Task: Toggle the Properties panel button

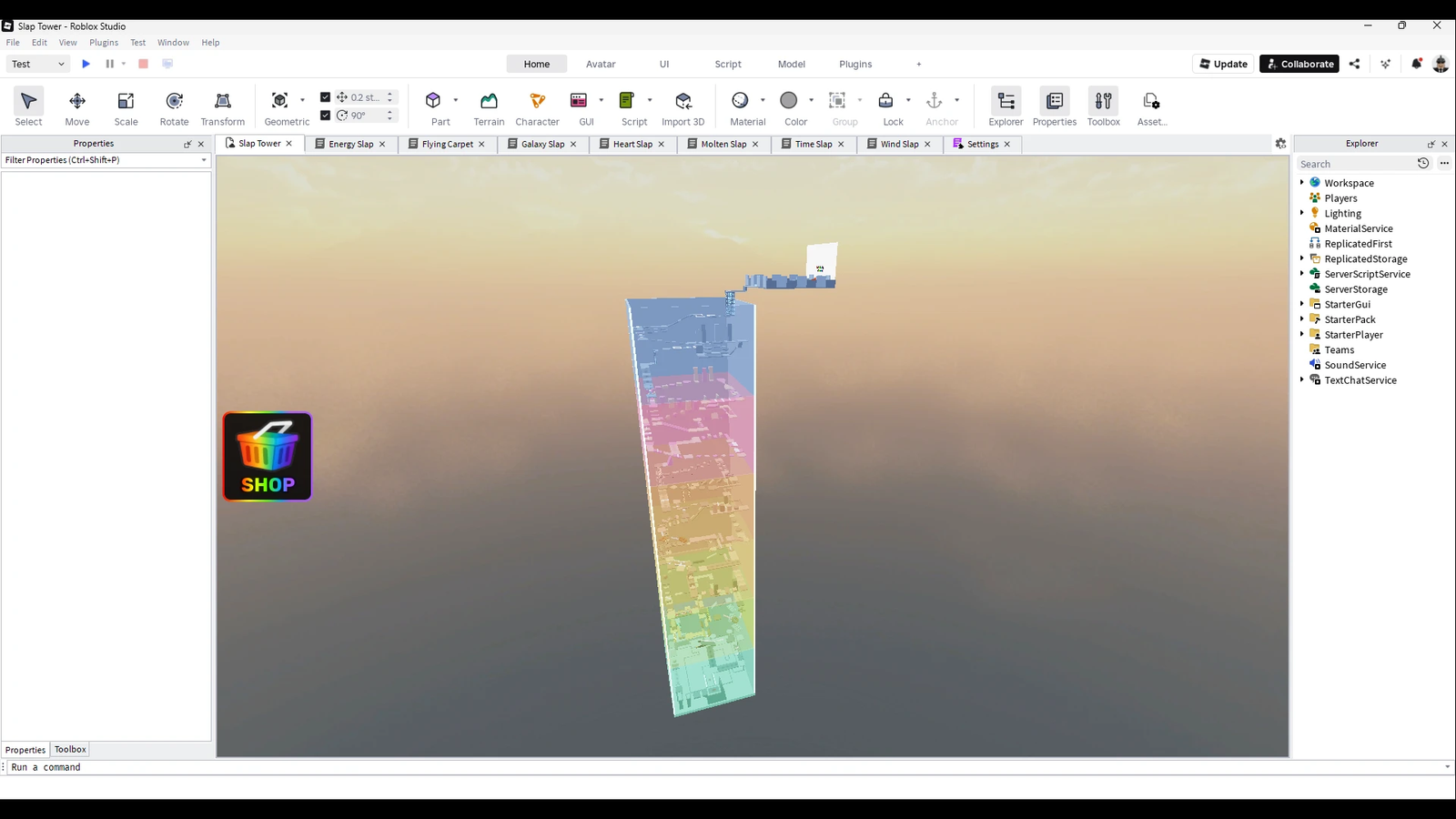Action: click(x=1055, y=107)
